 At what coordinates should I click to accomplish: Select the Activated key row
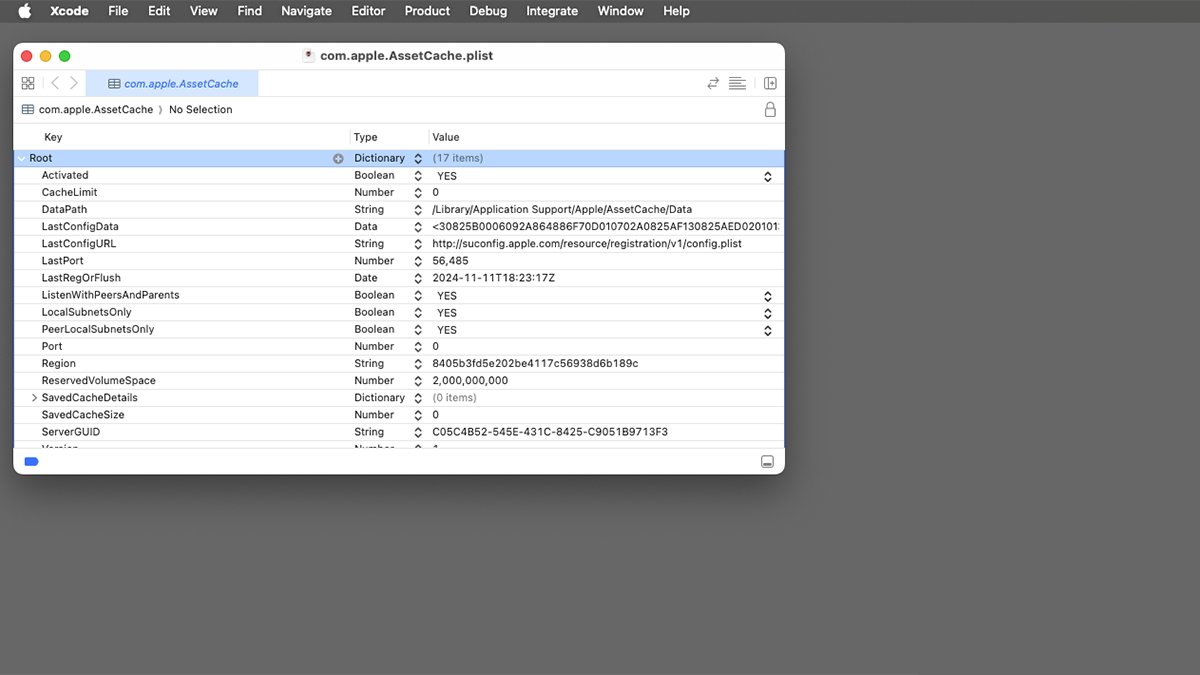pos(65,175)
